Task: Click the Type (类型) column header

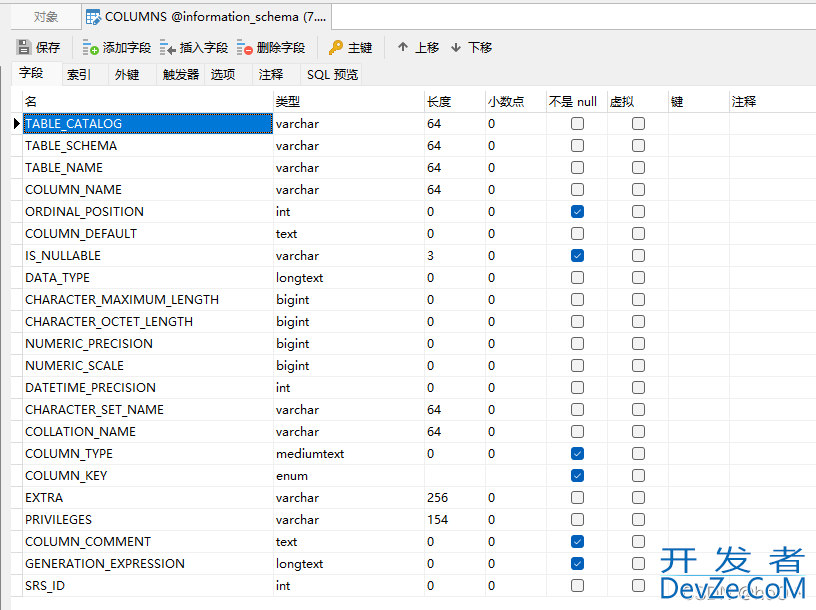Action: click(x=349, y=101)
